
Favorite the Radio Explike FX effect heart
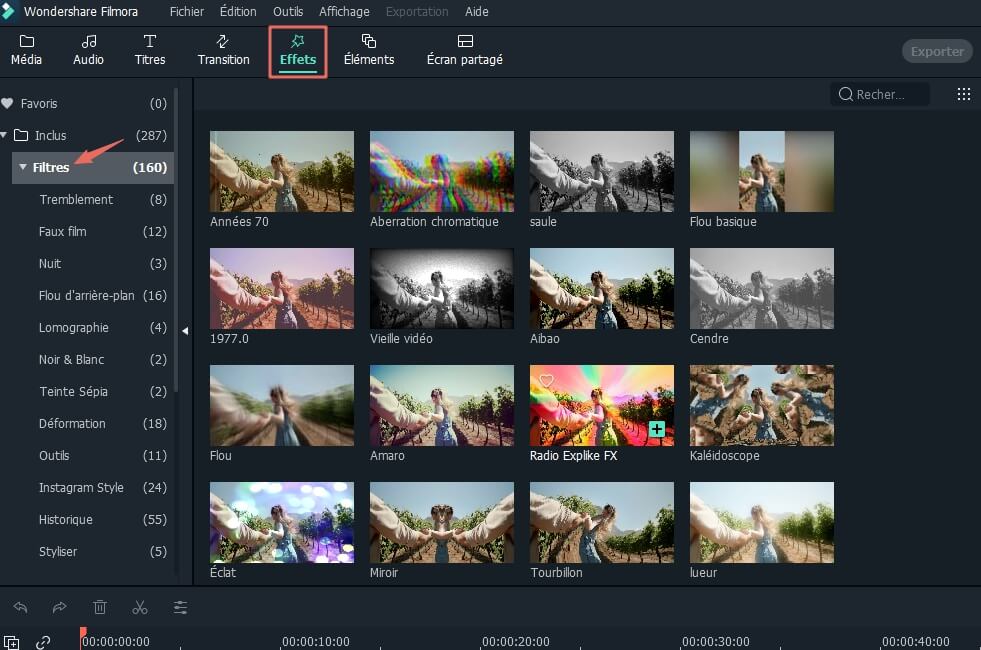point(547,380)
